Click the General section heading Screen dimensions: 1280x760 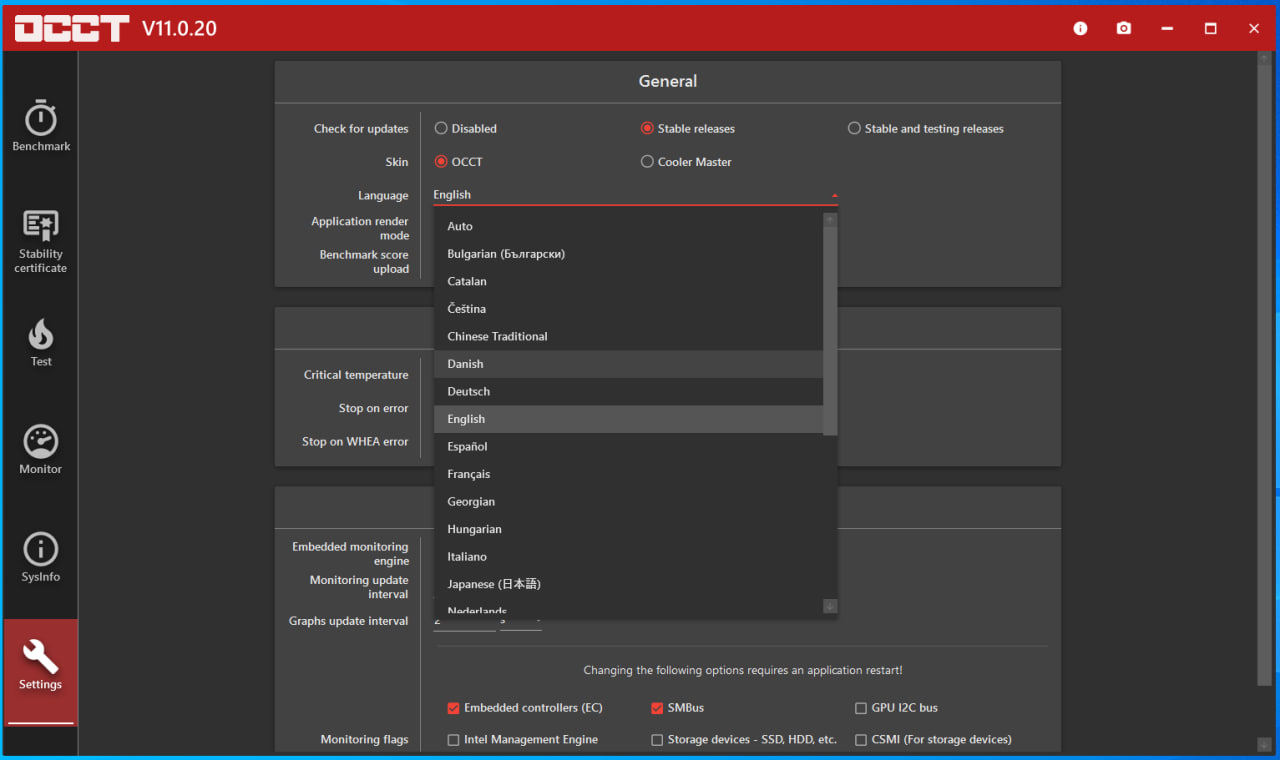click(x=668, y=81)
